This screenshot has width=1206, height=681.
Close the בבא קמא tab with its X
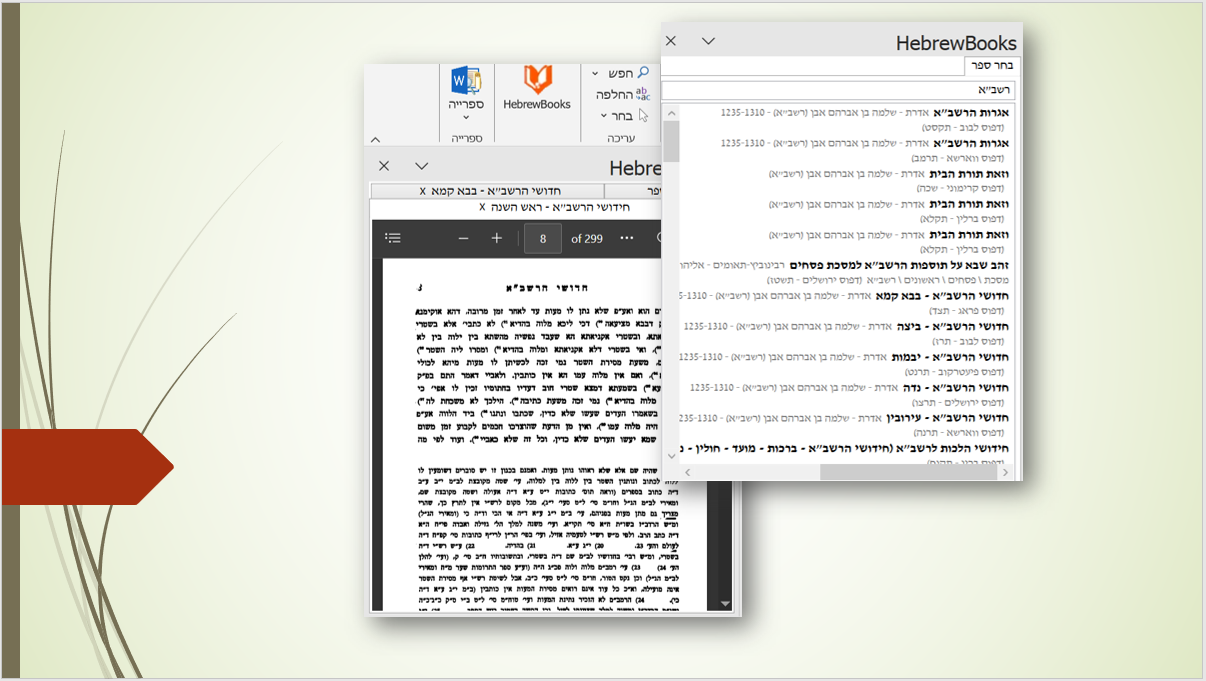click(423, 191)
